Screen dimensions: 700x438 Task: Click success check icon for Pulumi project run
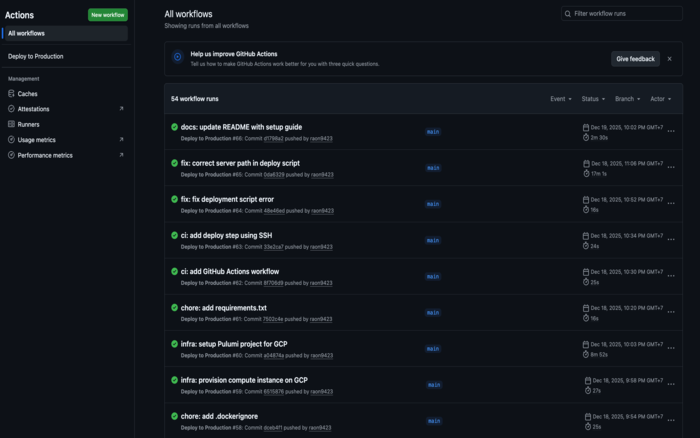pos(175,344)
